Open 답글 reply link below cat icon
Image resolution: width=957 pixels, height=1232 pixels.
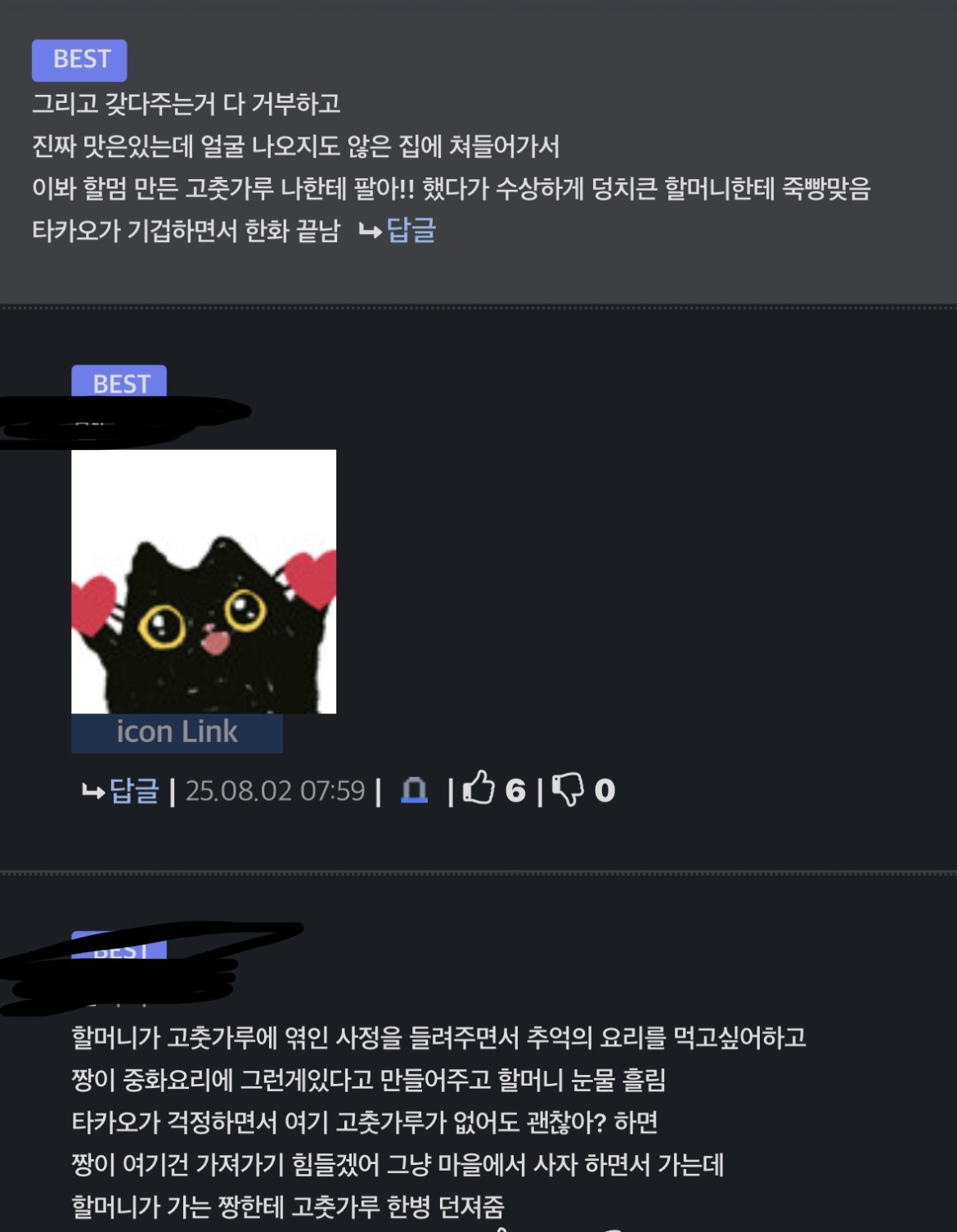pos(133,790)
